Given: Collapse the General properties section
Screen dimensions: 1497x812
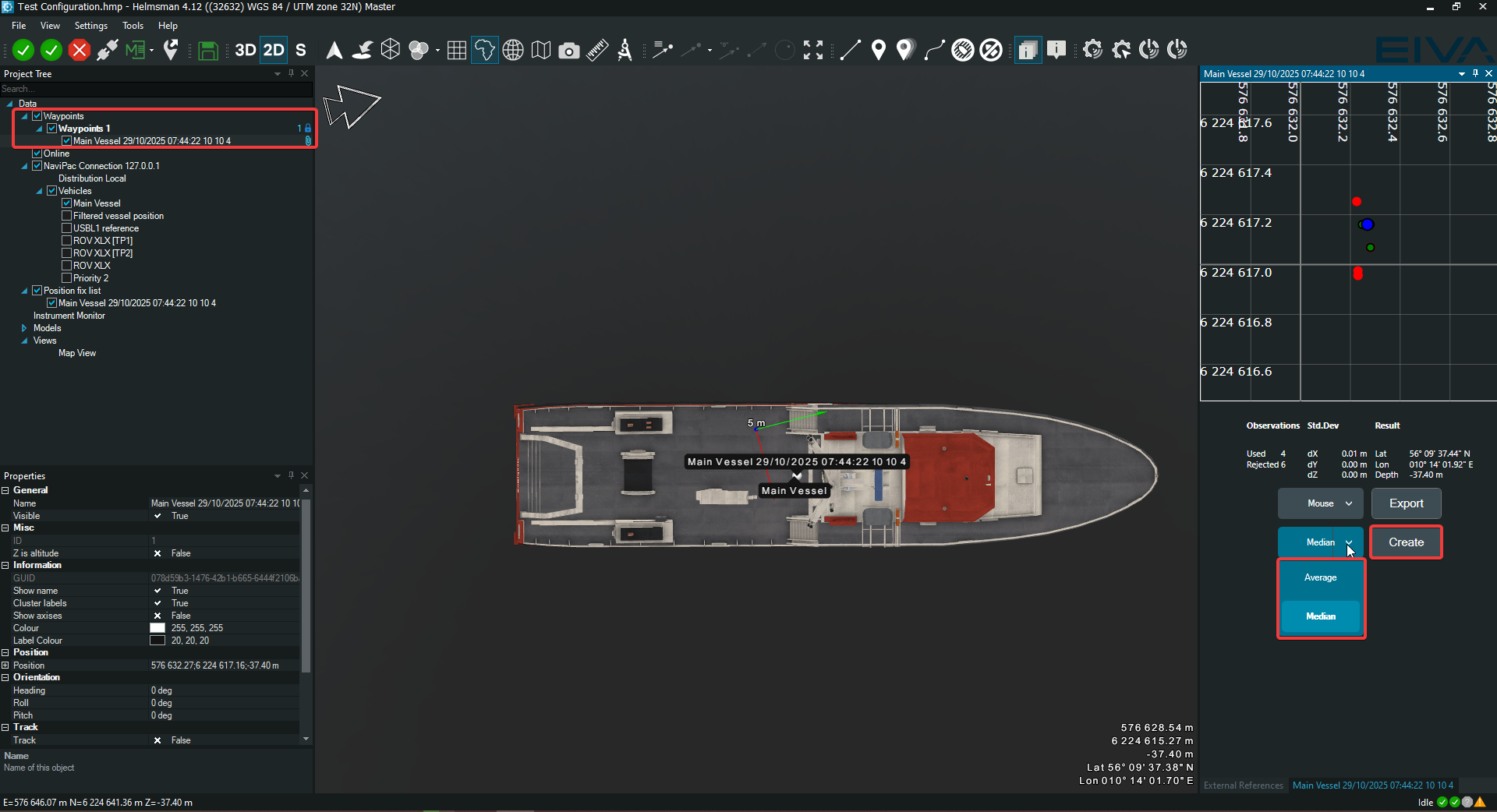Looking at the screenshot, I should (x=5, y=490).
